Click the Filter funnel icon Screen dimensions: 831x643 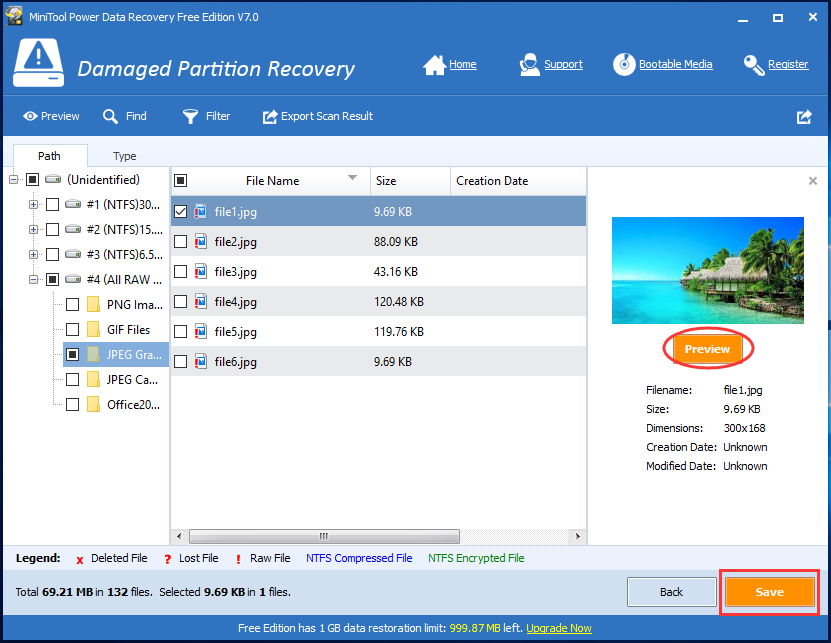pyautogui.click(x=190, y=117)
